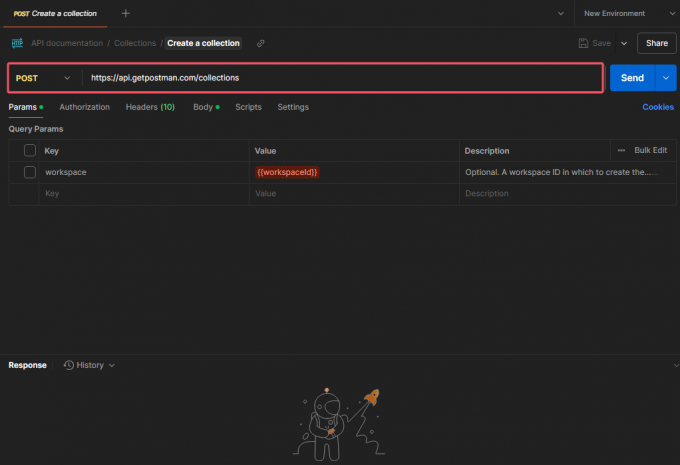Expand the History dropdown chevron
This screenshot has width=680, height=465.
click(112, 366)
